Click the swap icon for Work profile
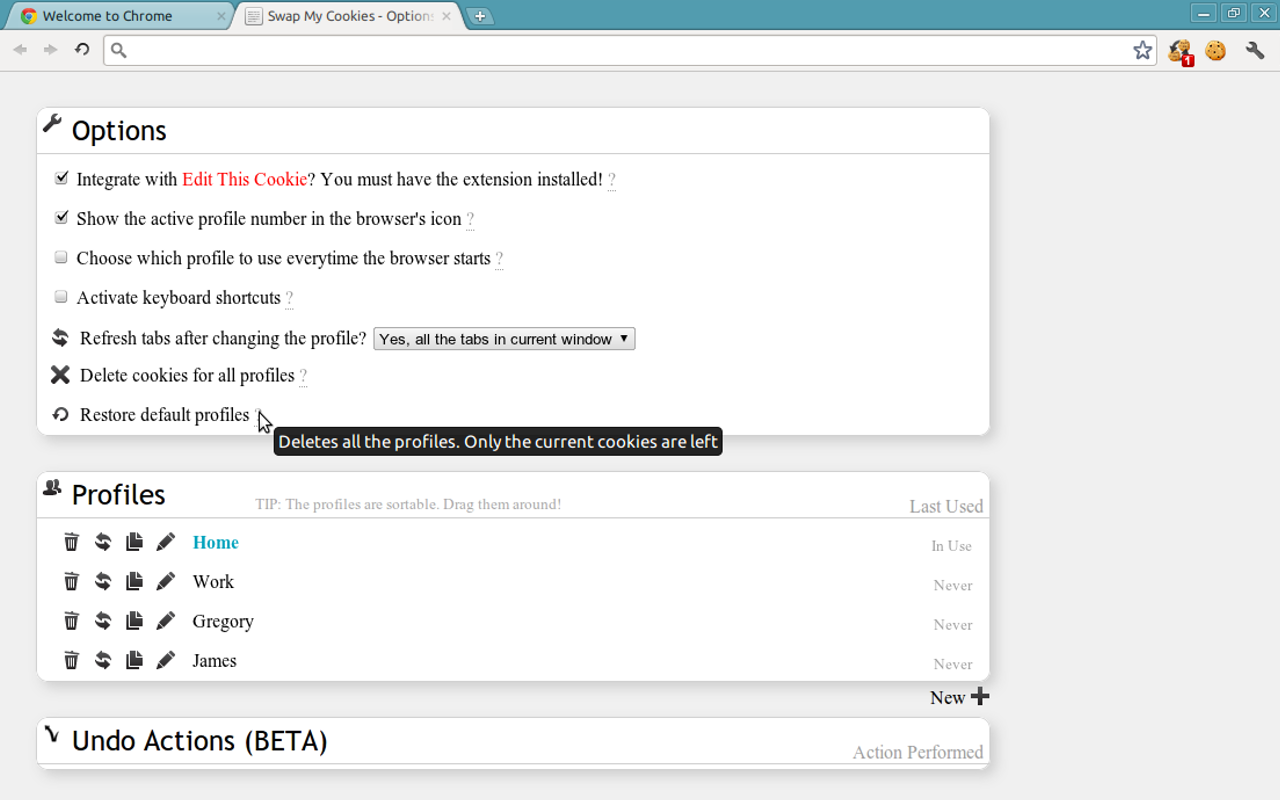The height and width of the screenshot is (800, 1280). click(103, 581)
